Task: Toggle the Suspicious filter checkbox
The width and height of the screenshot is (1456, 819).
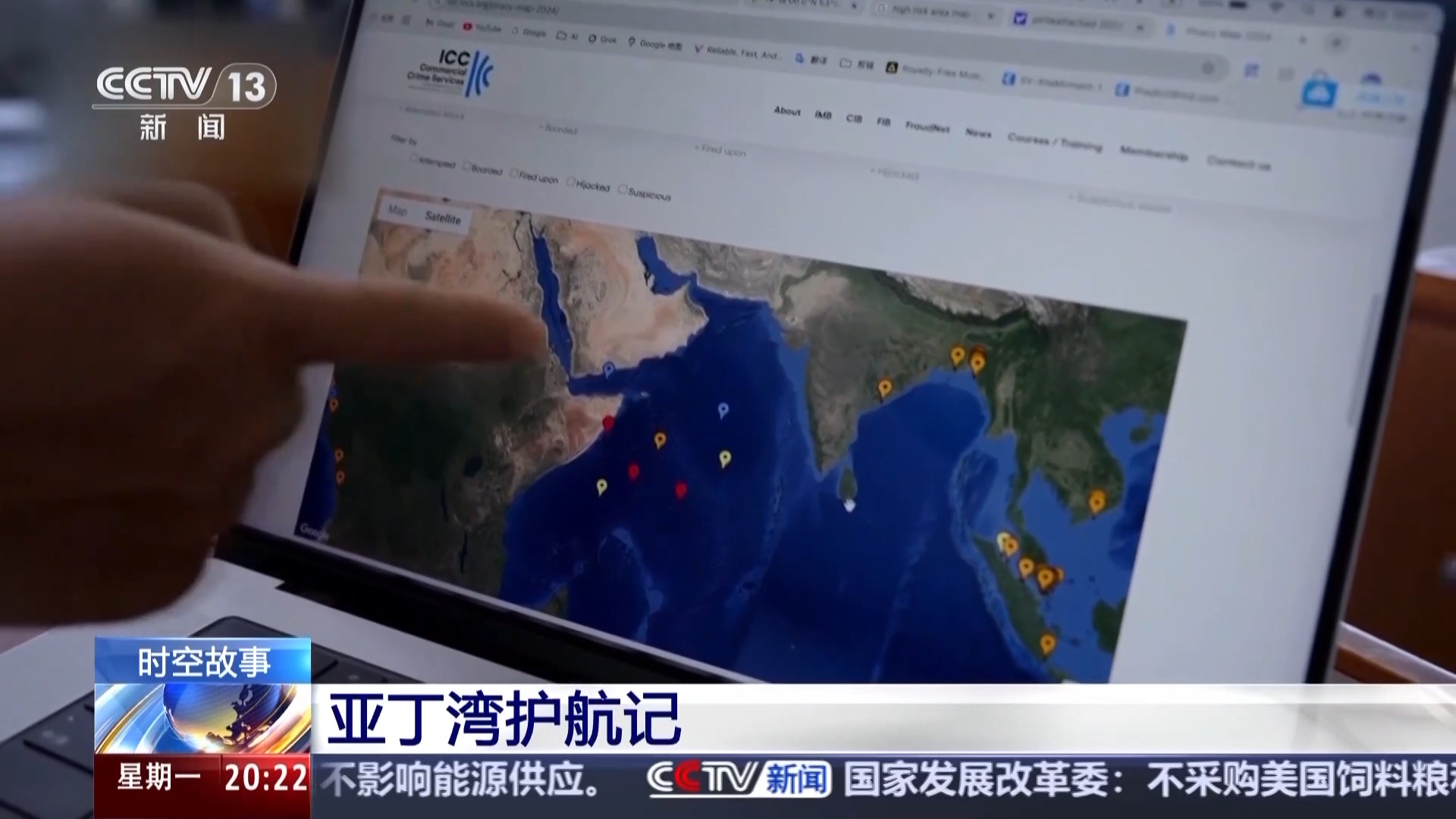Action: (x=623, y=189)
